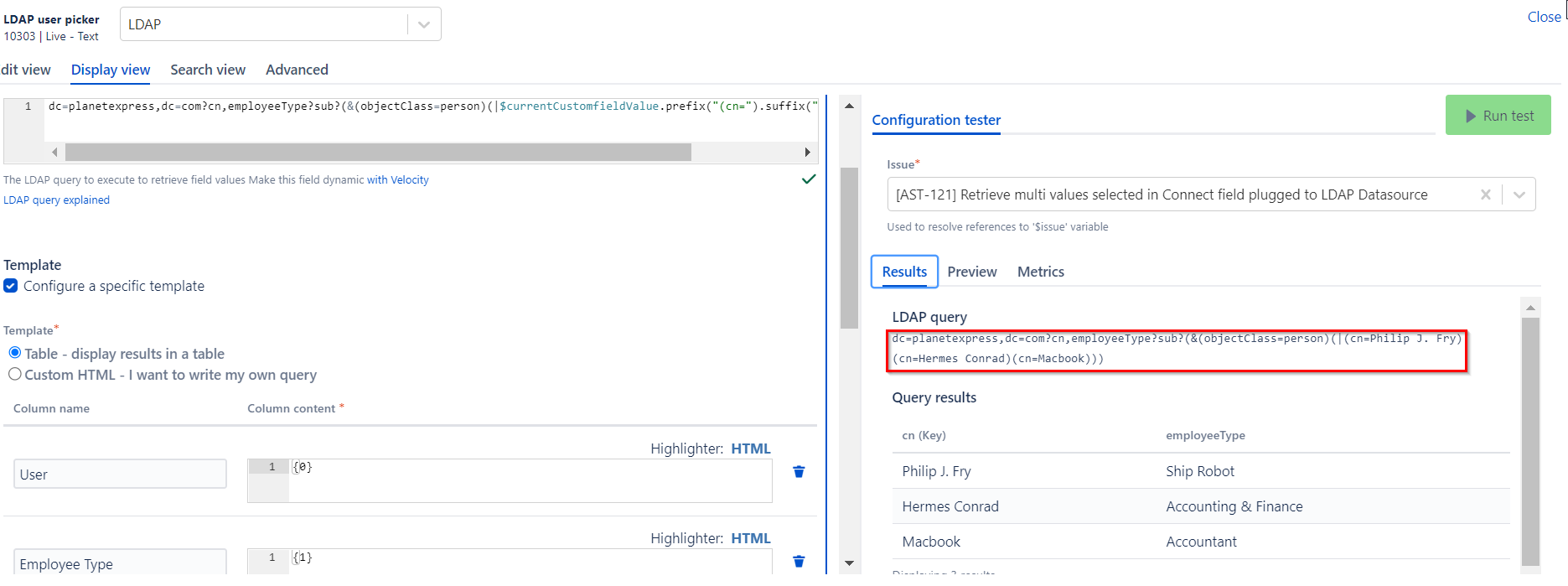Uncheck Configure a specific template
Viewport: 1568px width, 586px height.
[x=11, y=286]
